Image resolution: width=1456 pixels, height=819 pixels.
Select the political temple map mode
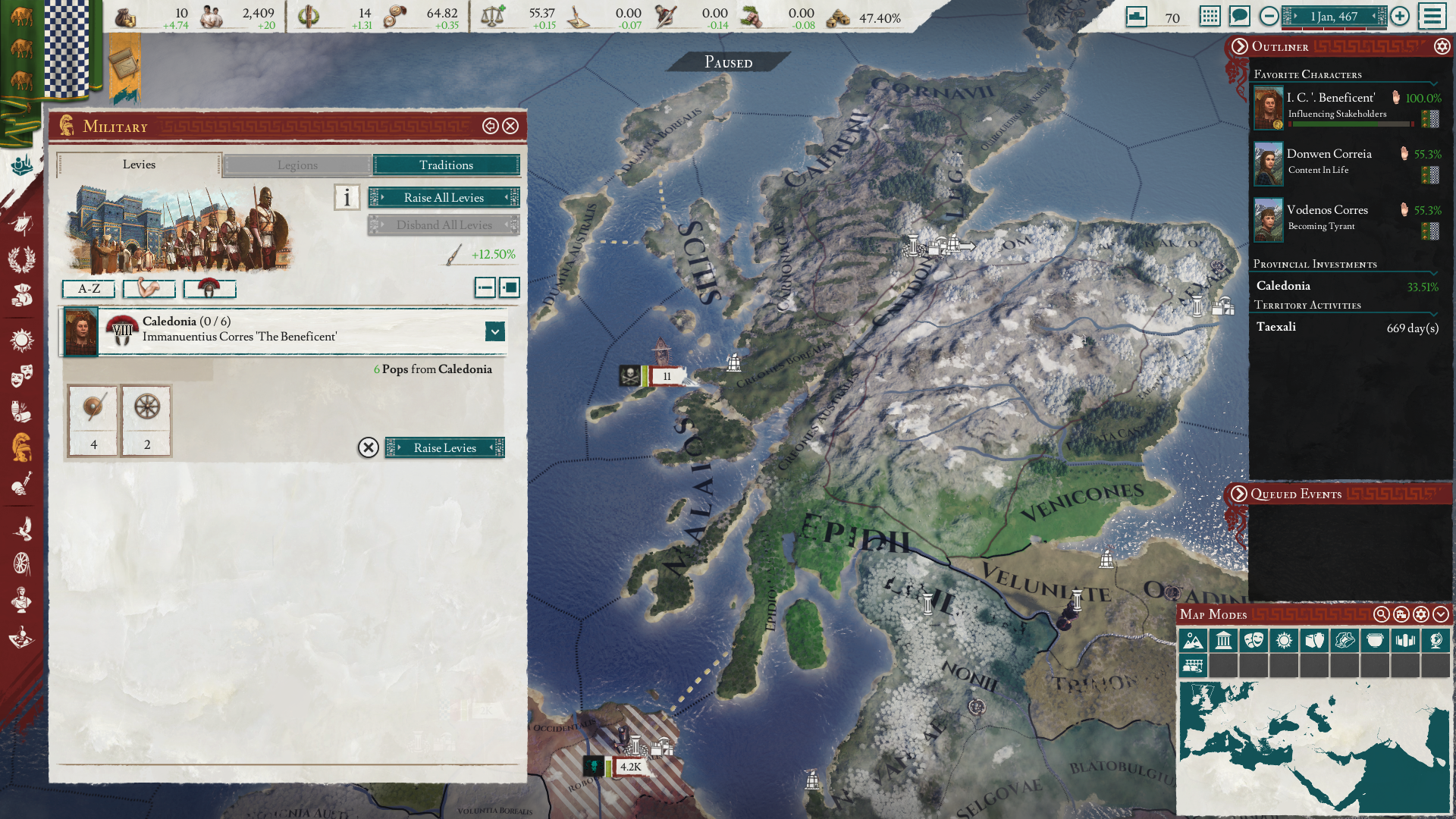pos(1223,641)
